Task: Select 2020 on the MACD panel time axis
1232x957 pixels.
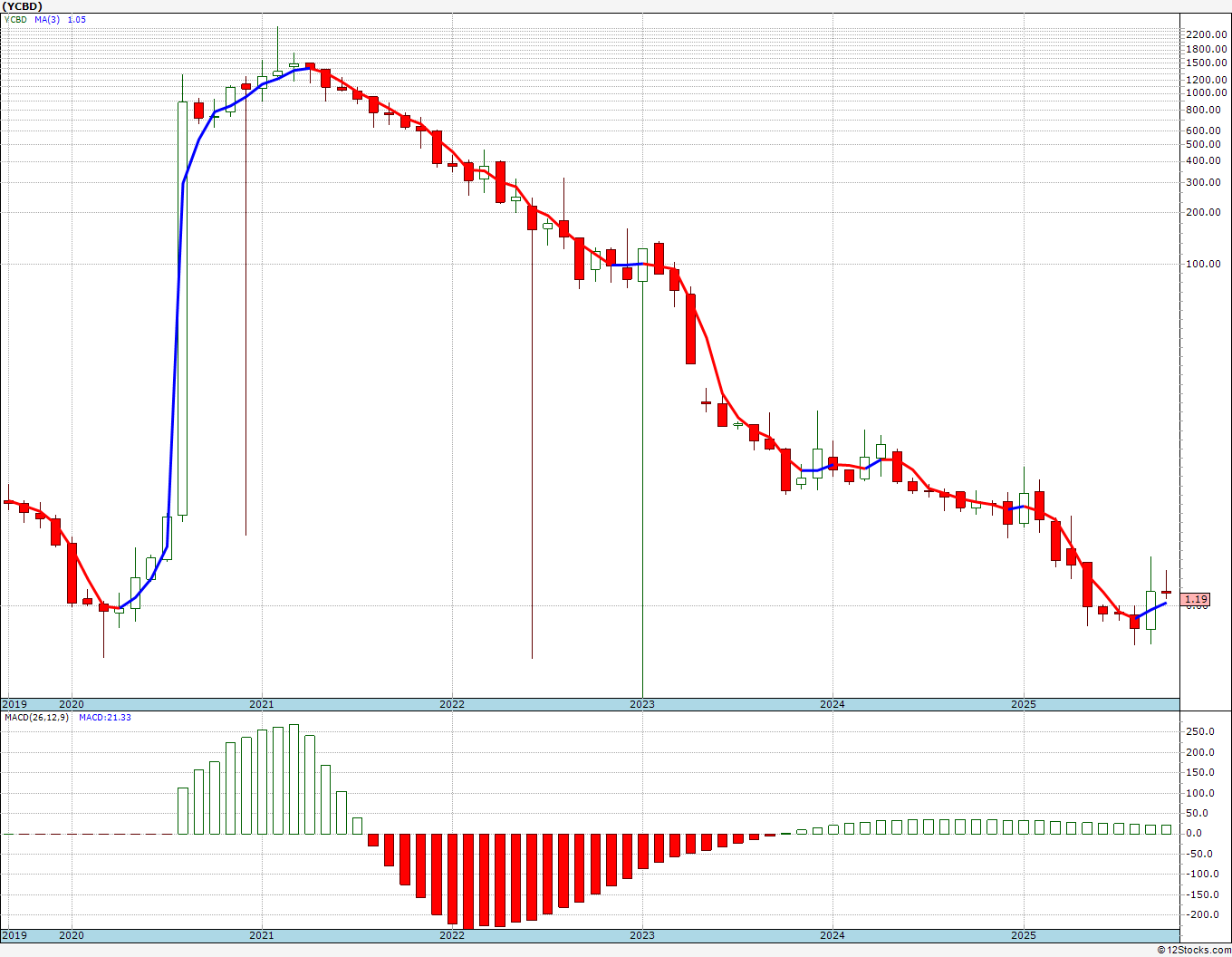Action: tap(71, 935)
